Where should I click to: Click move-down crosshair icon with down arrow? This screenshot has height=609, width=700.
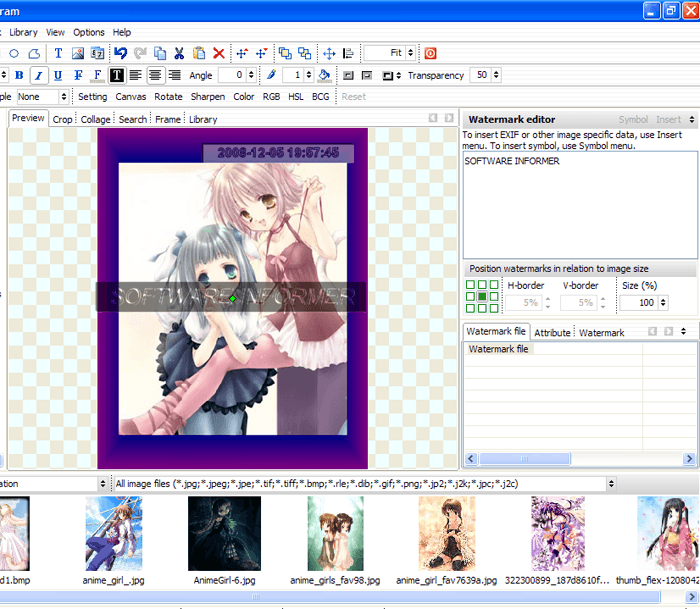(262, 54)
